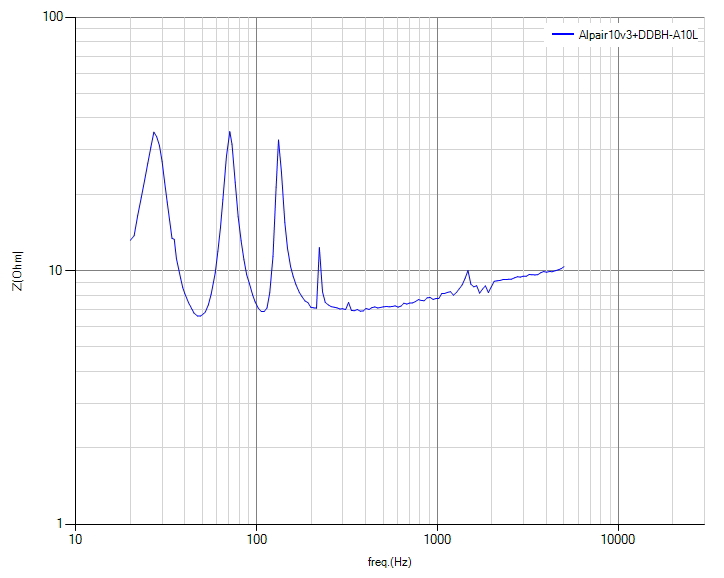
Task: Click the Alpair10v3+DDBH-A10L legend label
Action: click(x=638, y=35)
